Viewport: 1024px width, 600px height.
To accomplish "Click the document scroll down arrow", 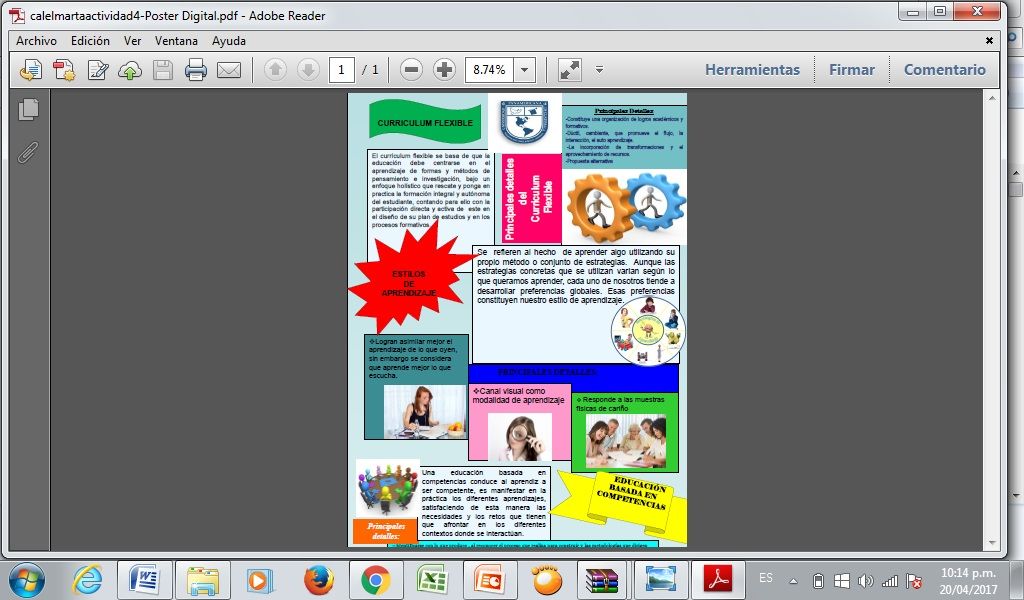I will [992, 543].
